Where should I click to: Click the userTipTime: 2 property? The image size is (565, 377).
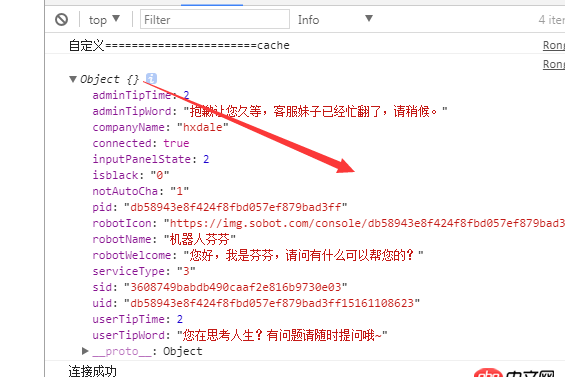pos(138,319)
